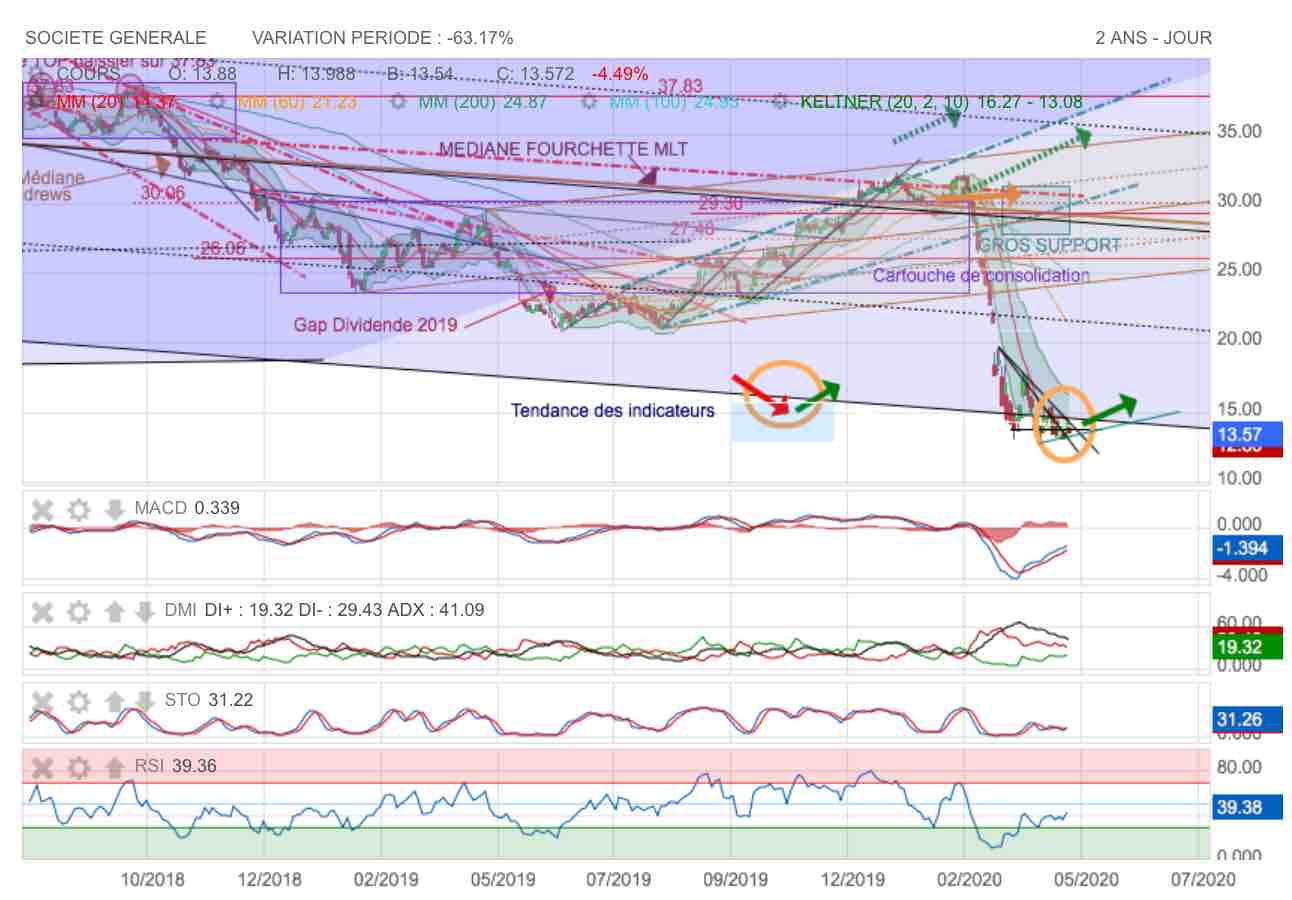Move the MACD panel down
This screenshot has height=900, width=1292.
coord(114,510)
